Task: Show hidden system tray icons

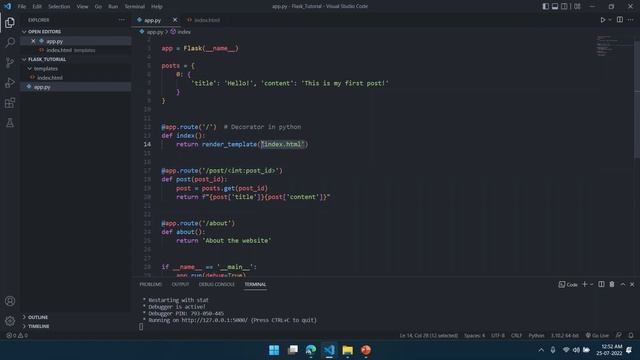Action: pos(541,350)
